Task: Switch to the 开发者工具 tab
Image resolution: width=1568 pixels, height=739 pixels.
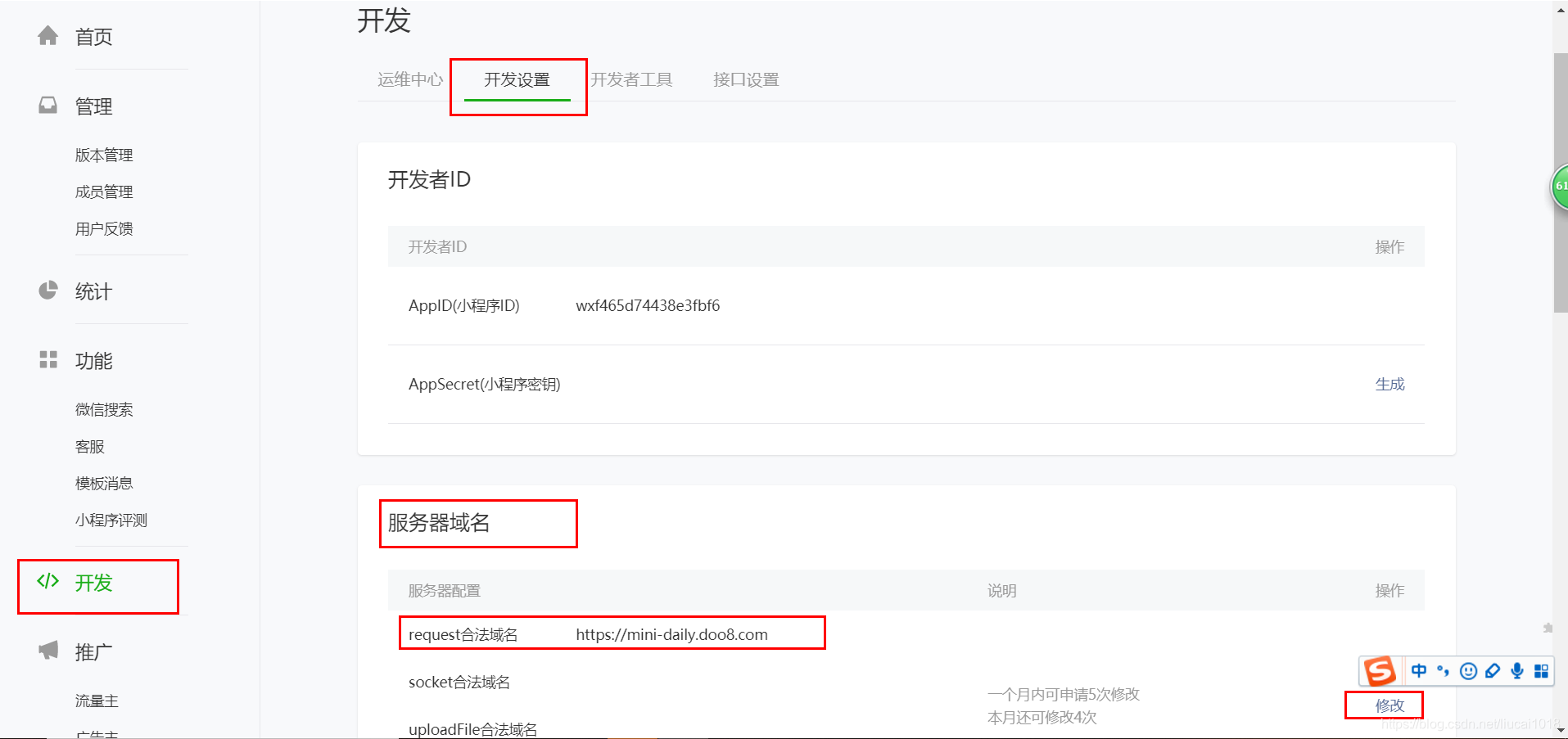Action: (632, 79)
